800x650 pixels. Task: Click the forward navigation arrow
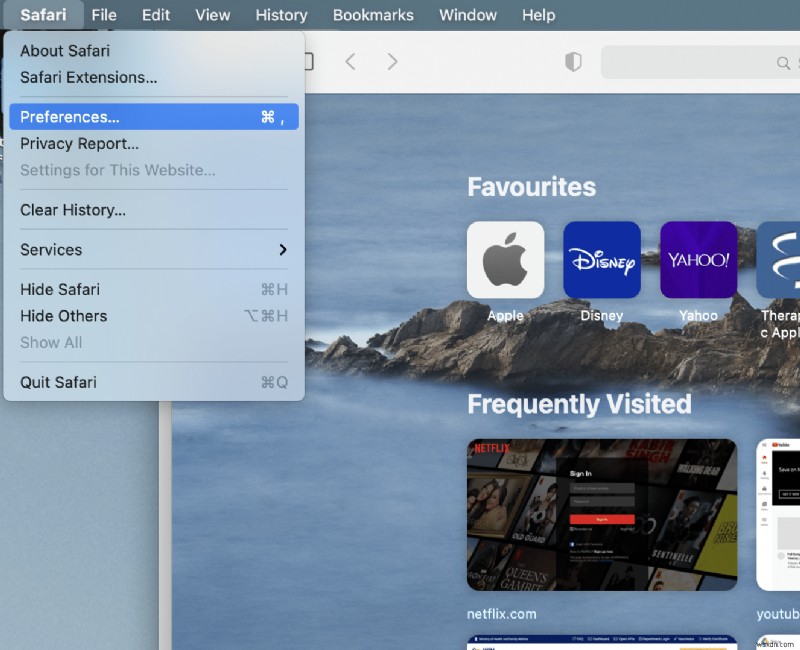[x=391, y=61]
